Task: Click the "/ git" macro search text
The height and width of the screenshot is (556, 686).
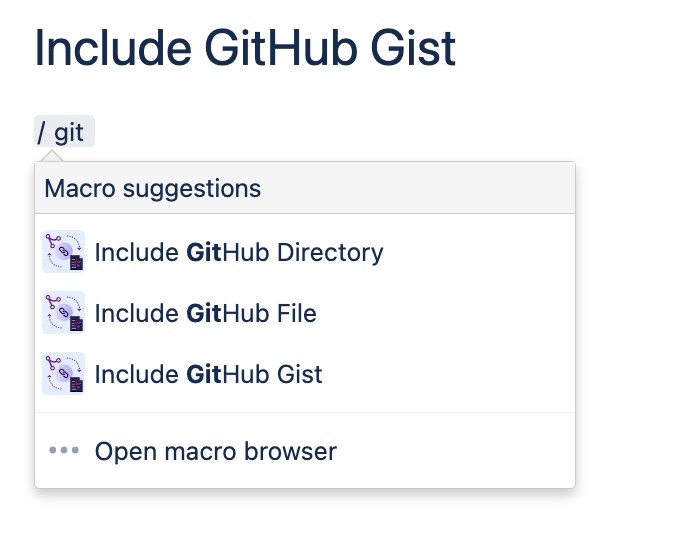Action: 64,132
